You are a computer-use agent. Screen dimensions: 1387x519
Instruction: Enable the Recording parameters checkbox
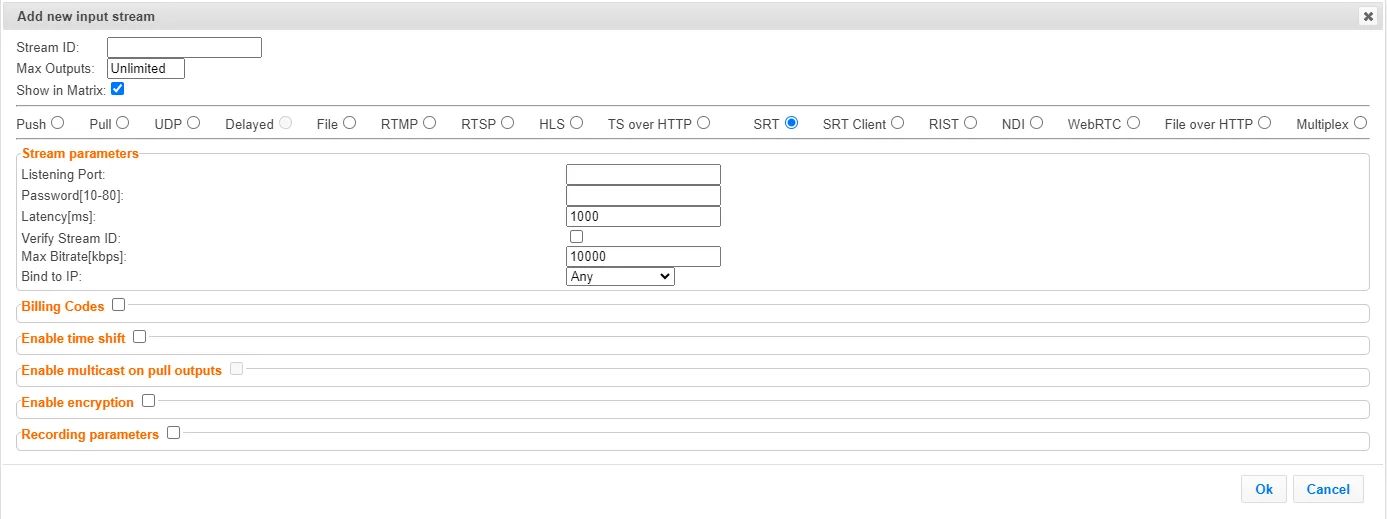coord(173,433)
